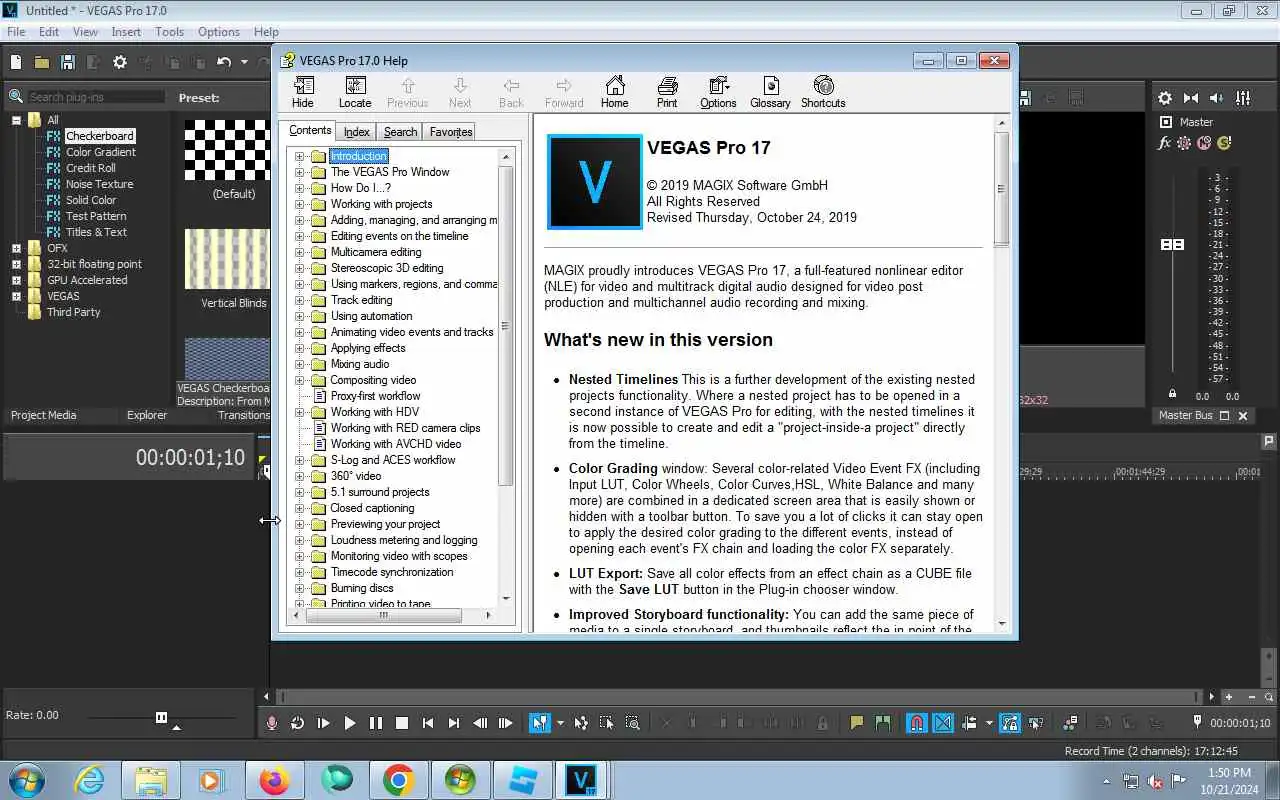
Task: Click the Record microphone button in transport bar
Action: pos(271,723)
